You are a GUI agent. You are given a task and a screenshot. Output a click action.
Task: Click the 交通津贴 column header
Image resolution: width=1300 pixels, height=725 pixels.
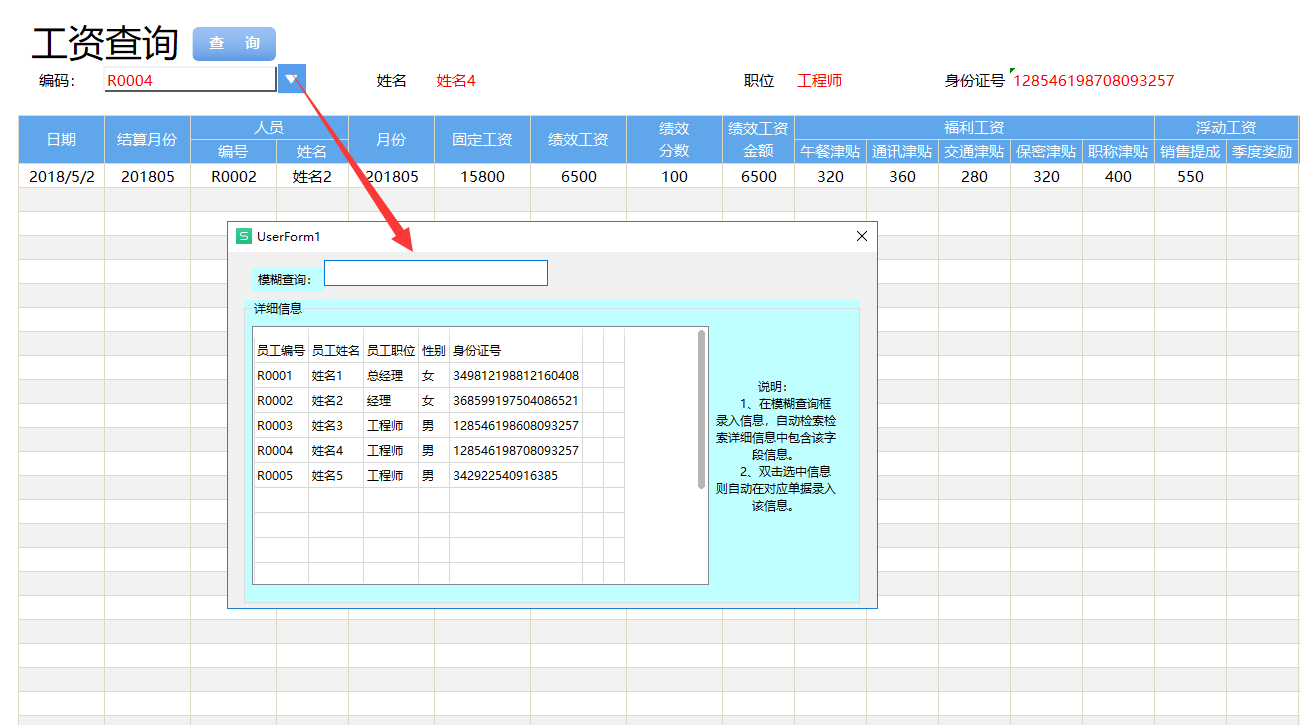(975, 152)
